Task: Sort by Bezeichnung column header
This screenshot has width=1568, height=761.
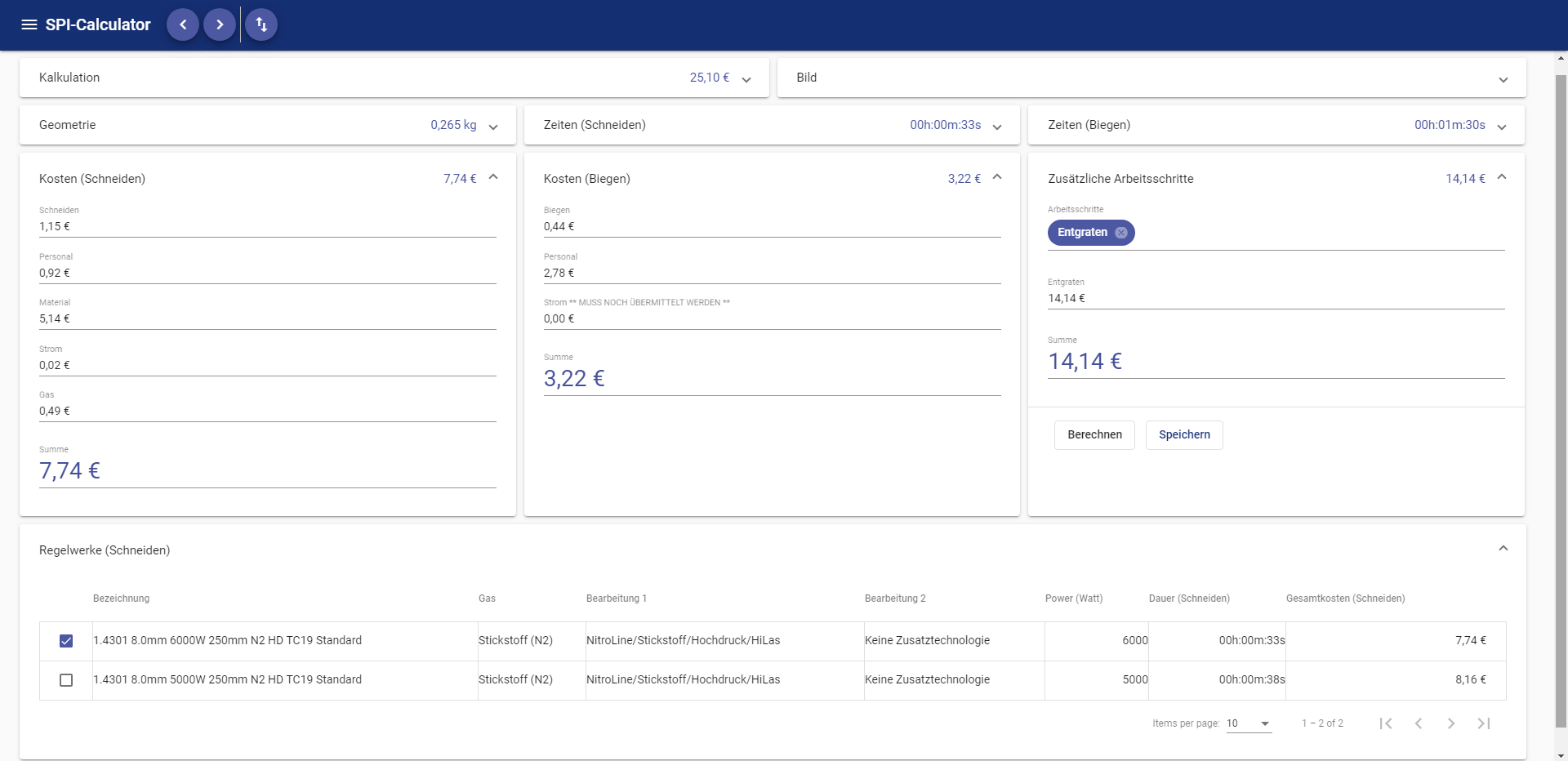Action: [x=121, y=599]
